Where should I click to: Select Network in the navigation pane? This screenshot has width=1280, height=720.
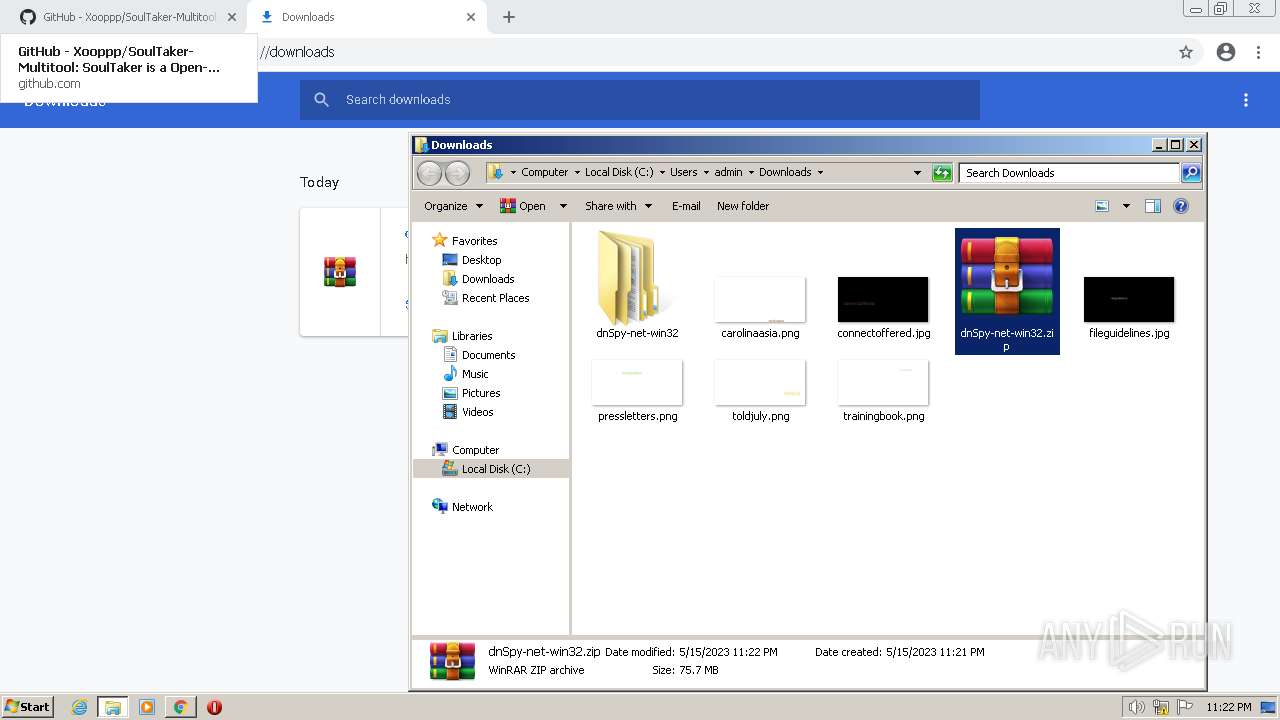472,507
